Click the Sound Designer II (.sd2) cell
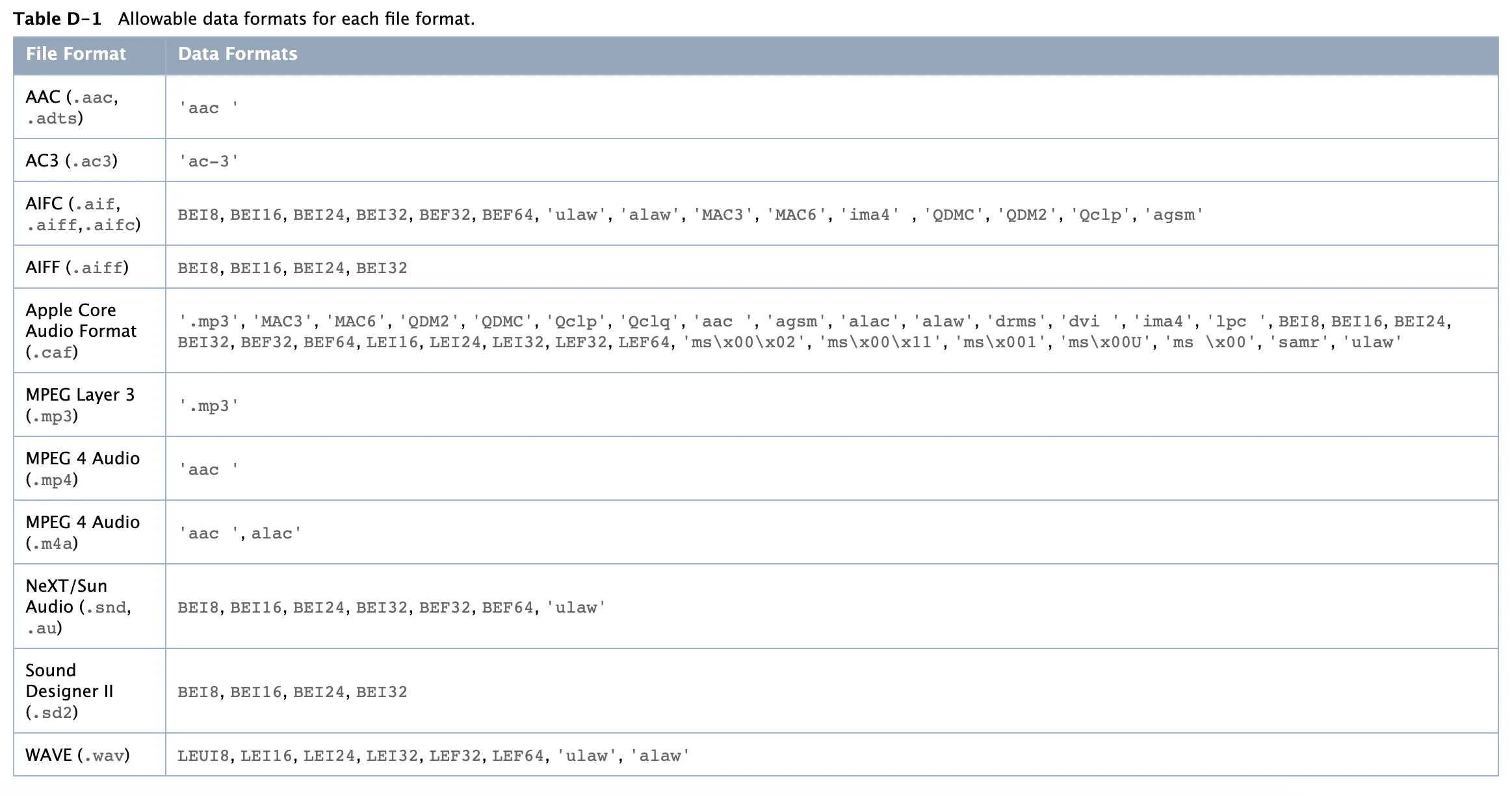 click(x=69, y=691)
